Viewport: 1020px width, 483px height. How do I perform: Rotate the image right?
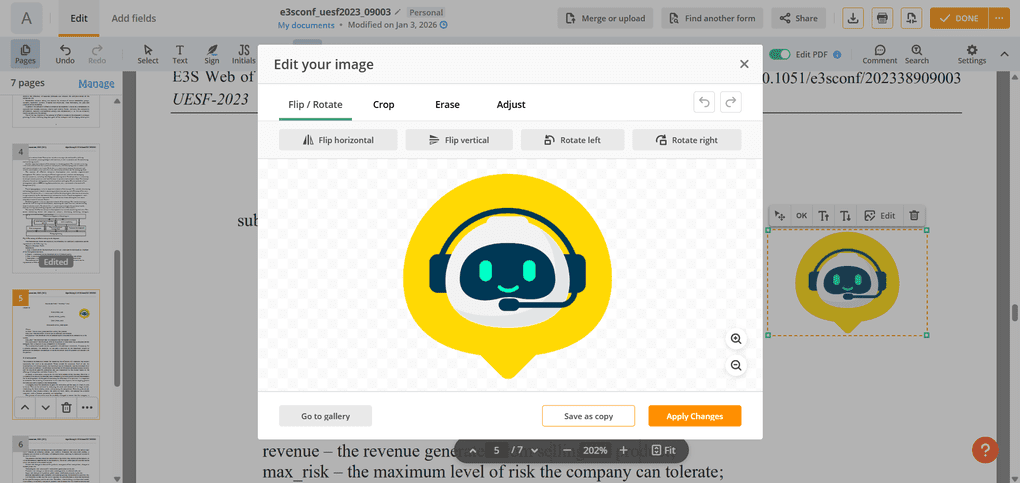687,140
